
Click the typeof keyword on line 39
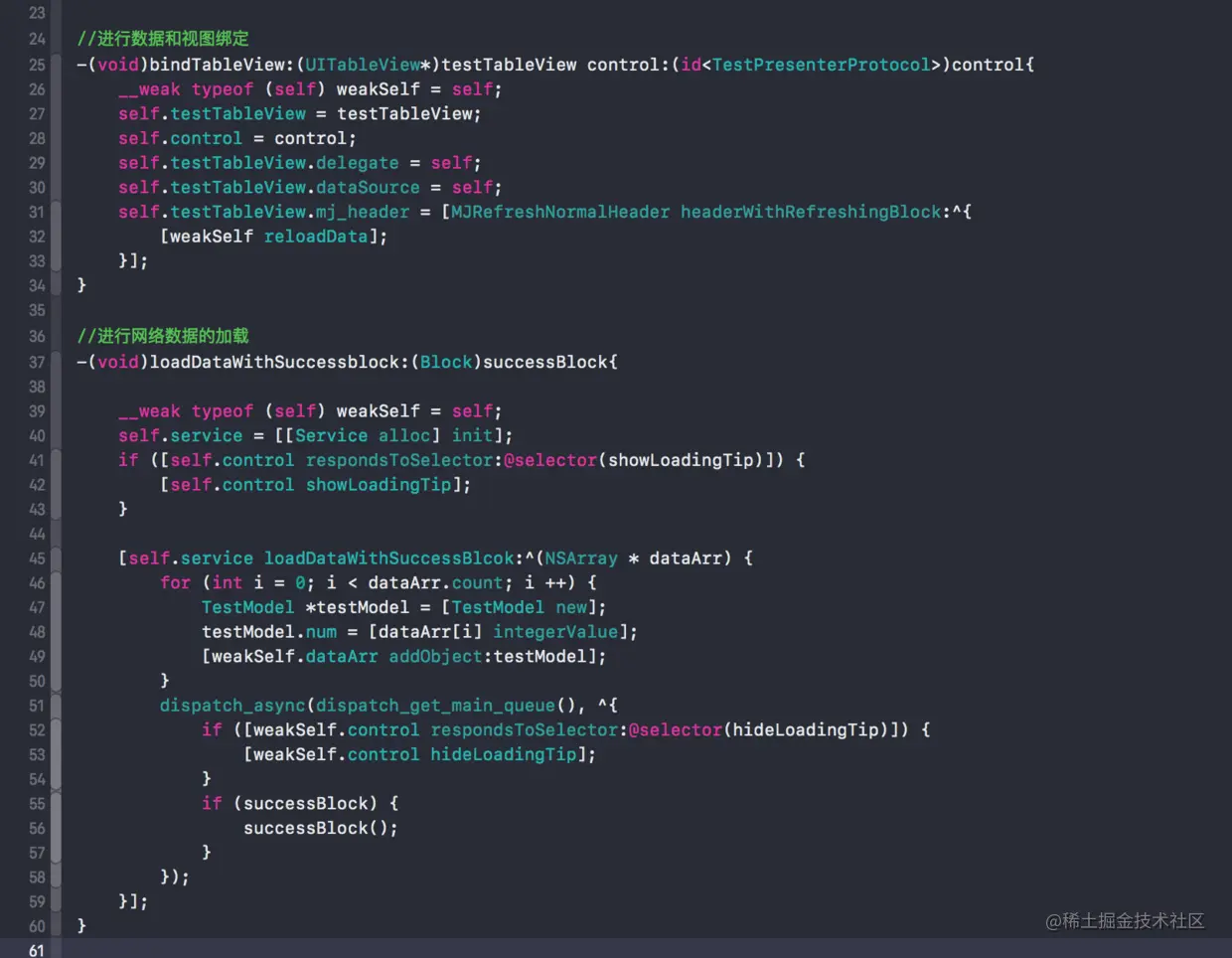[x=222, y=411]
